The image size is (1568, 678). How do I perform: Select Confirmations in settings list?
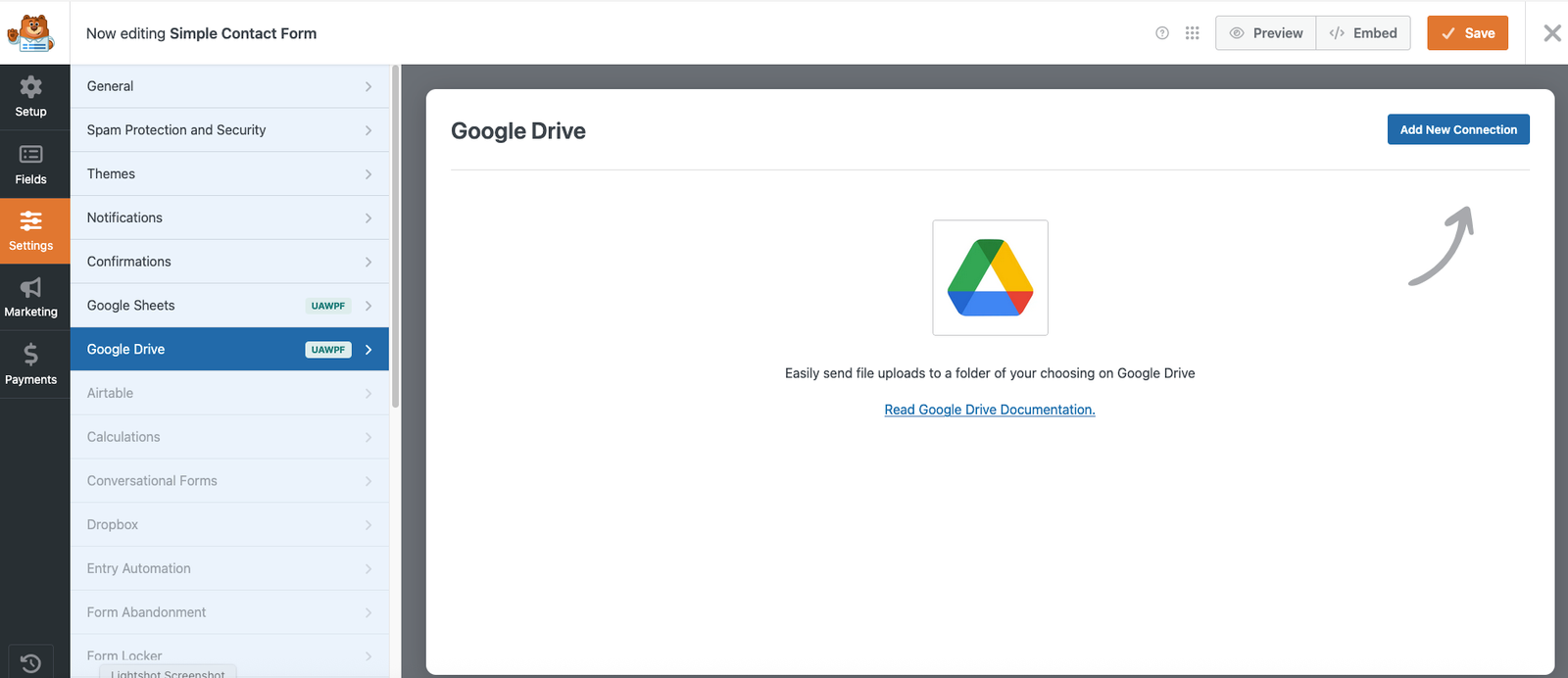click(129, 262)
